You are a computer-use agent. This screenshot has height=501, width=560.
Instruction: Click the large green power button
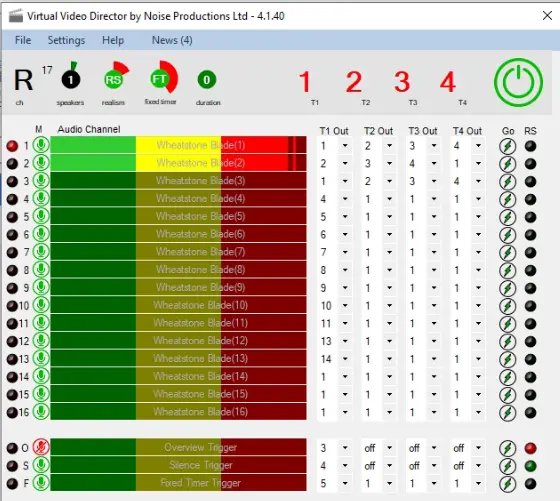click(x=518, y=82)
